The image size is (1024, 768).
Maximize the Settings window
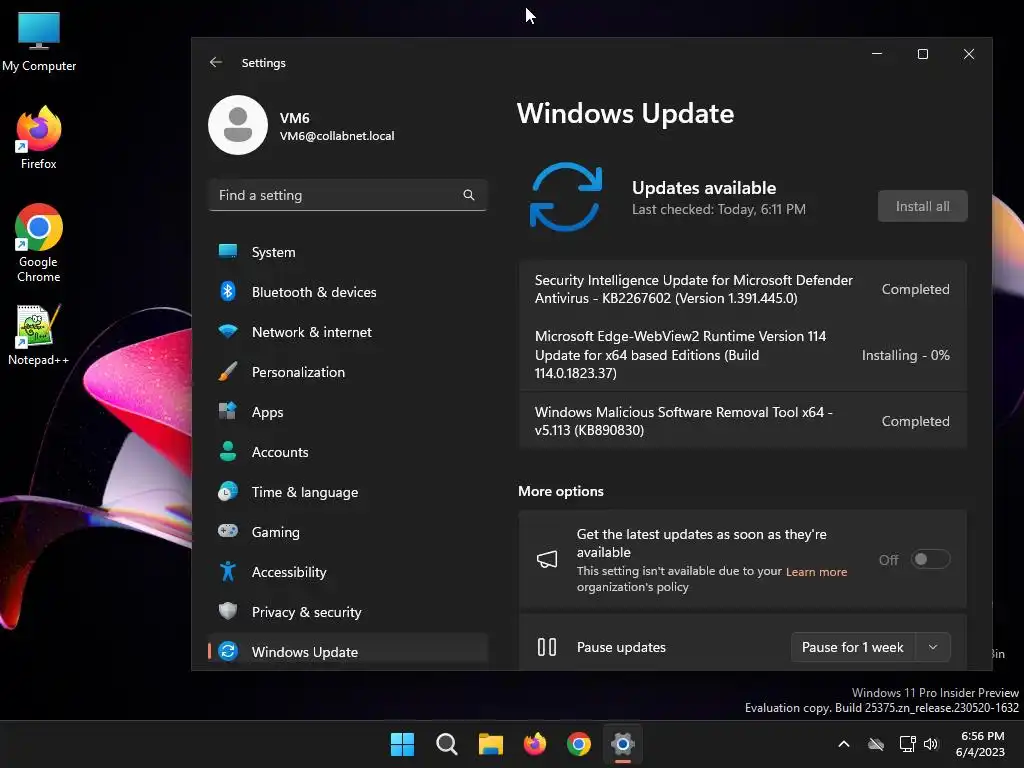point(922,54)
